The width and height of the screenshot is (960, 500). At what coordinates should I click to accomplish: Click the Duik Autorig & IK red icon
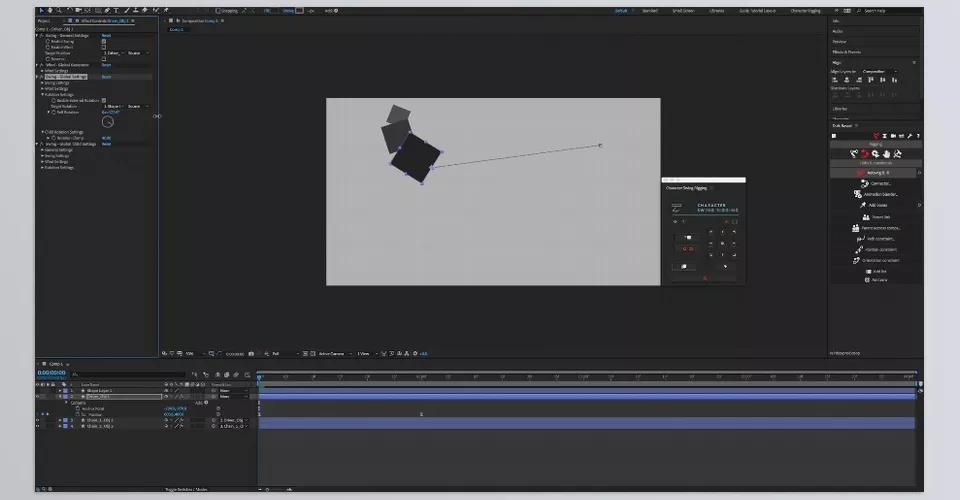(860, 173)
